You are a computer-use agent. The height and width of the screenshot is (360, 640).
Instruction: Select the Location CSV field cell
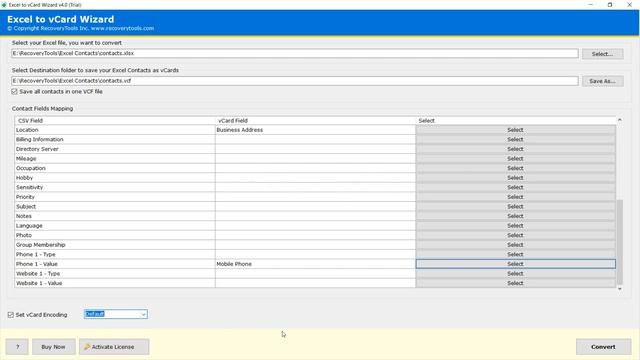pyautogui.click(x=115, y=130)
